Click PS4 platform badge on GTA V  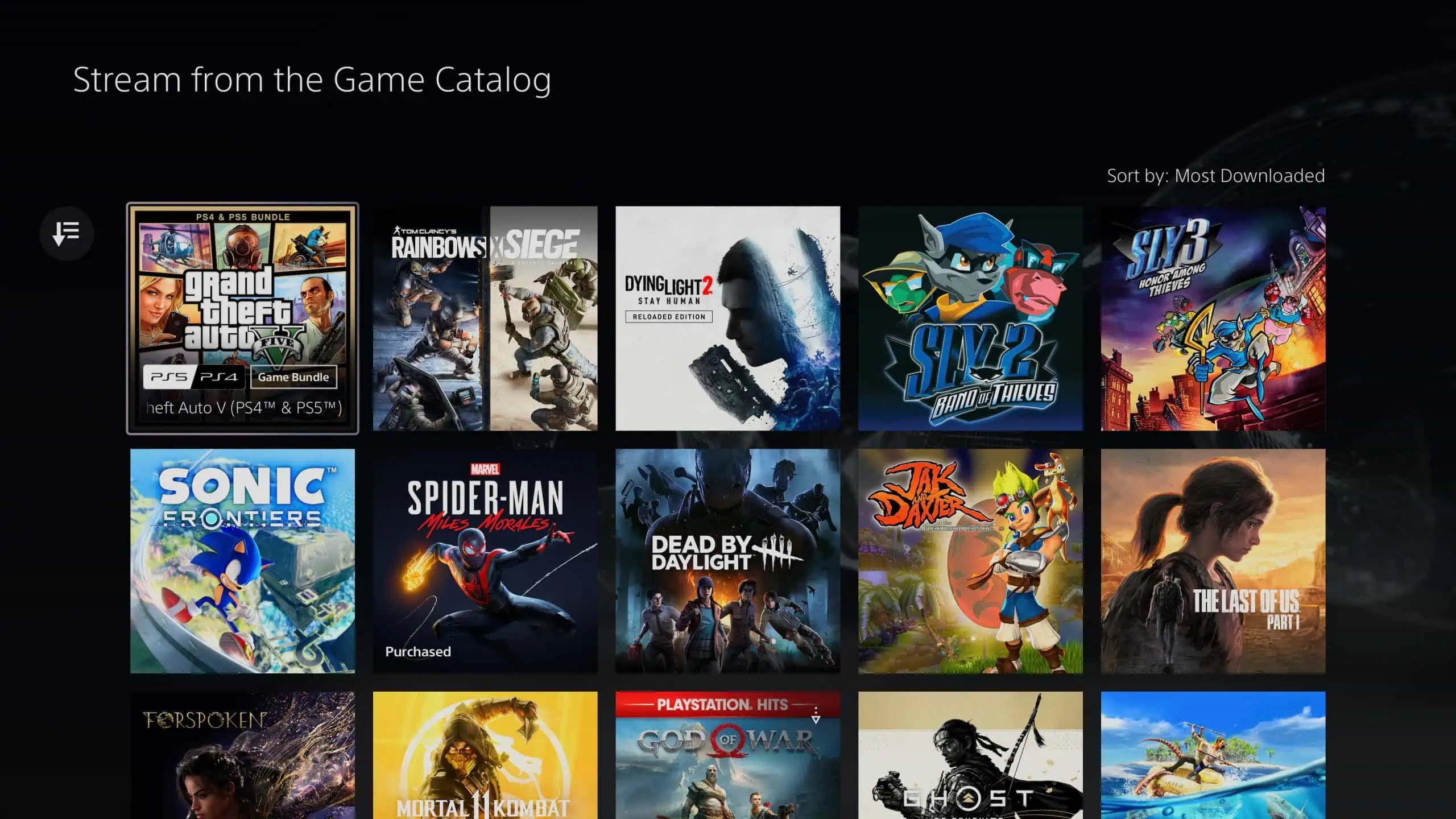click(219, 377)
